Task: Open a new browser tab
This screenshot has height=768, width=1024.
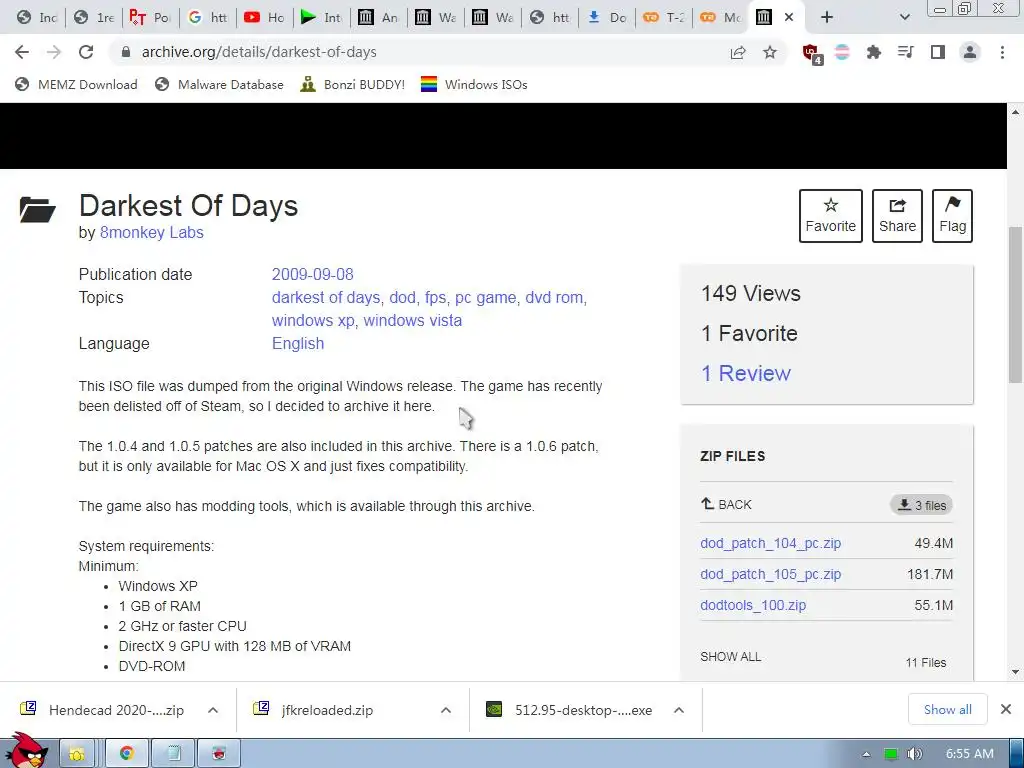Action: coord(827,18)
